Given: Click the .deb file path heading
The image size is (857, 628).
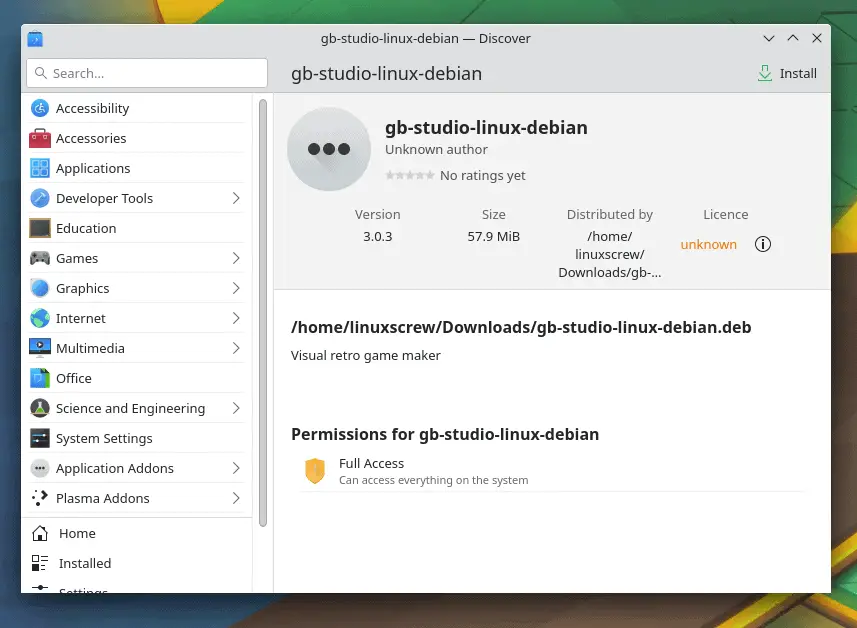Looking at the screenshot, I should (521, 327).
